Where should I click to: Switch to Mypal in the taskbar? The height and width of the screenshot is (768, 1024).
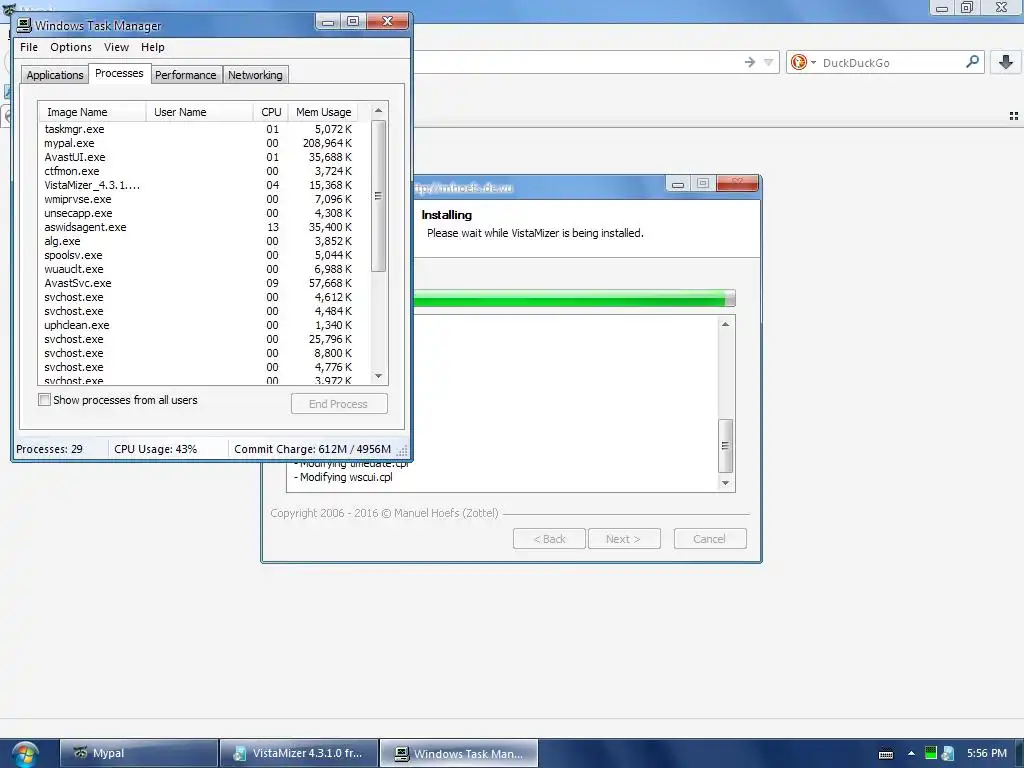[x=139, y=753]
